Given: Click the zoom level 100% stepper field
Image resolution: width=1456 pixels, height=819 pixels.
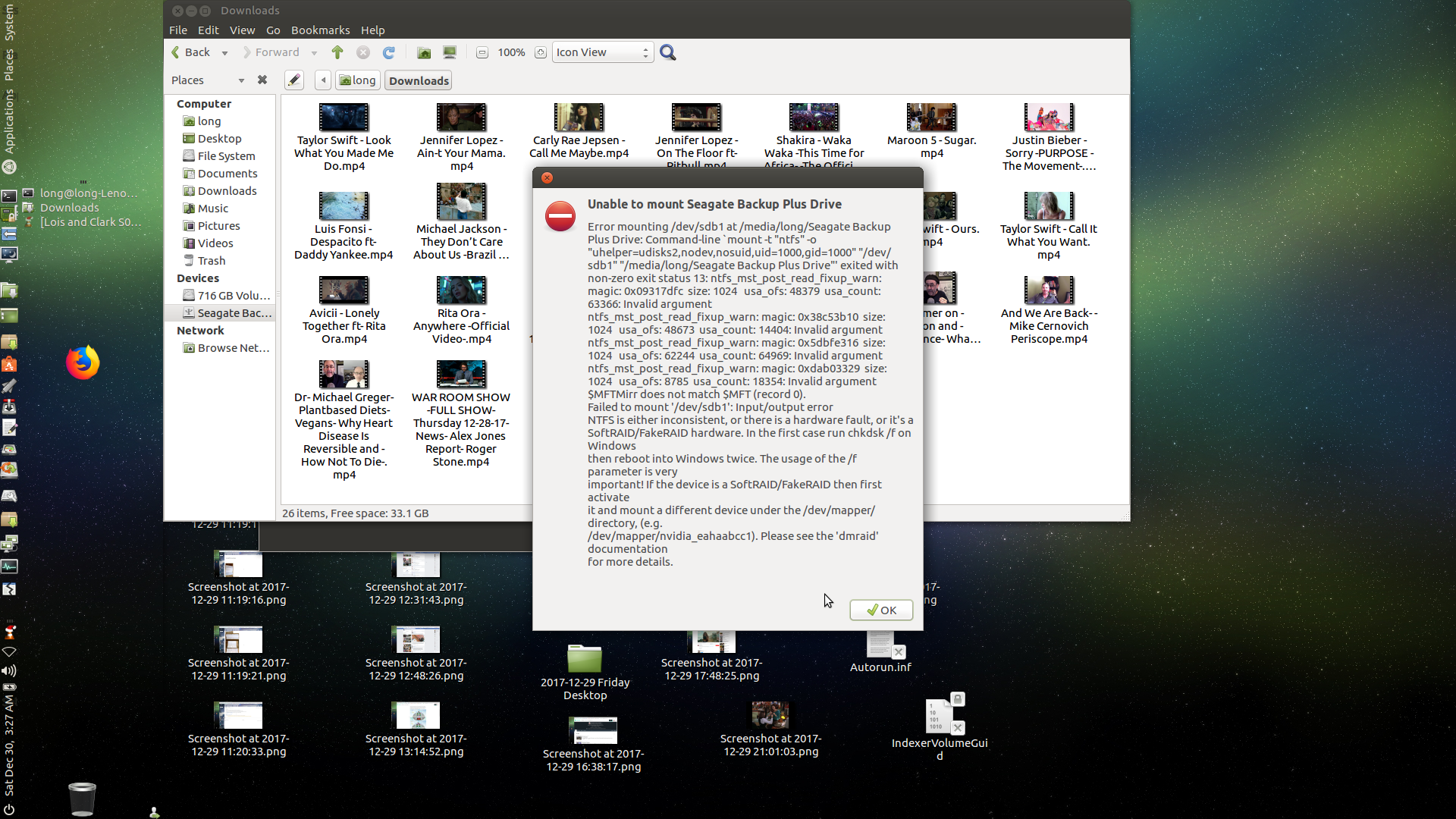Looking at the screenshot, I should [x=511, y=51].
